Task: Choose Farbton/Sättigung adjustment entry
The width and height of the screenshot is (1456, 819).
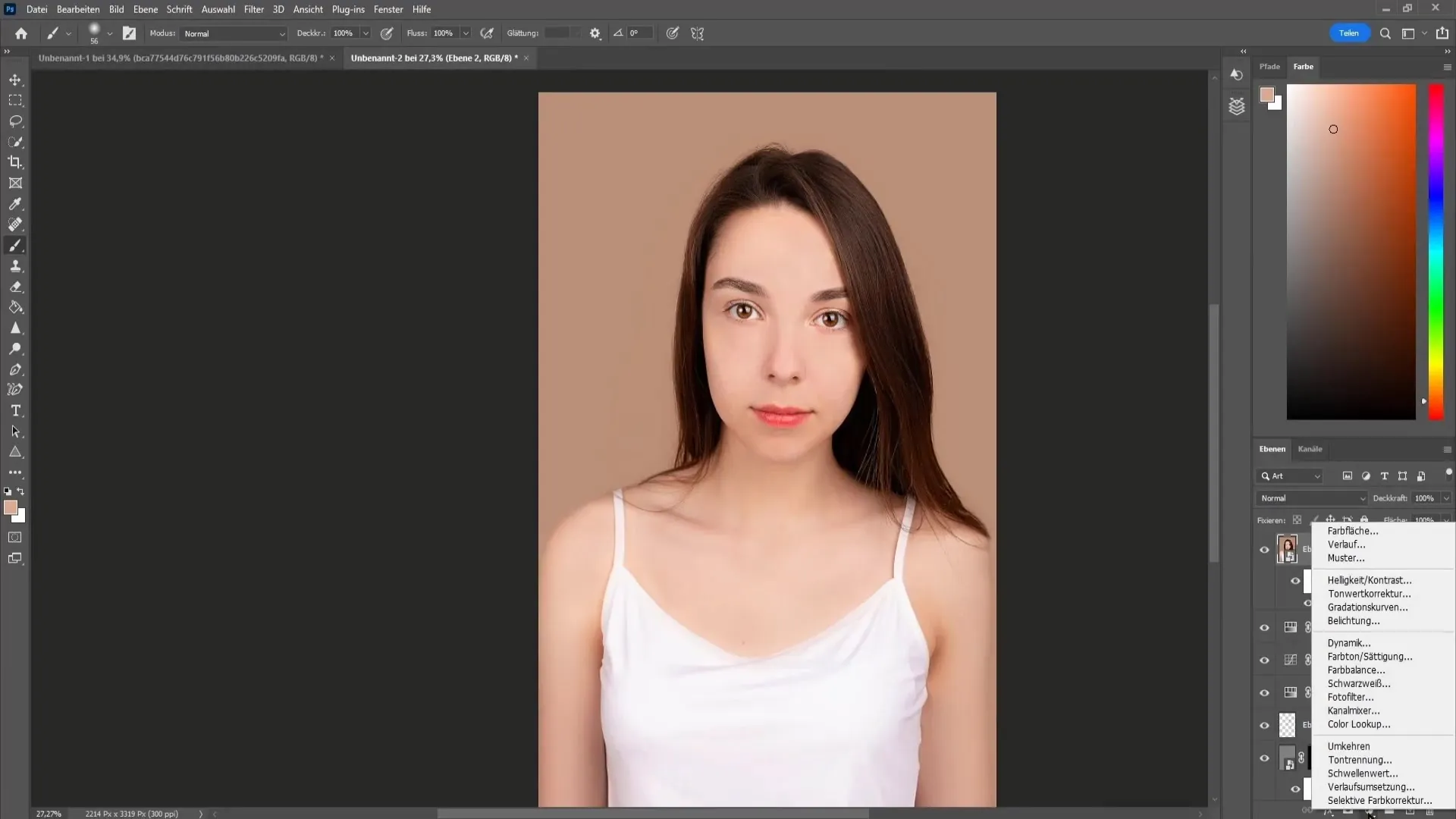Action: click(1370, 657)
